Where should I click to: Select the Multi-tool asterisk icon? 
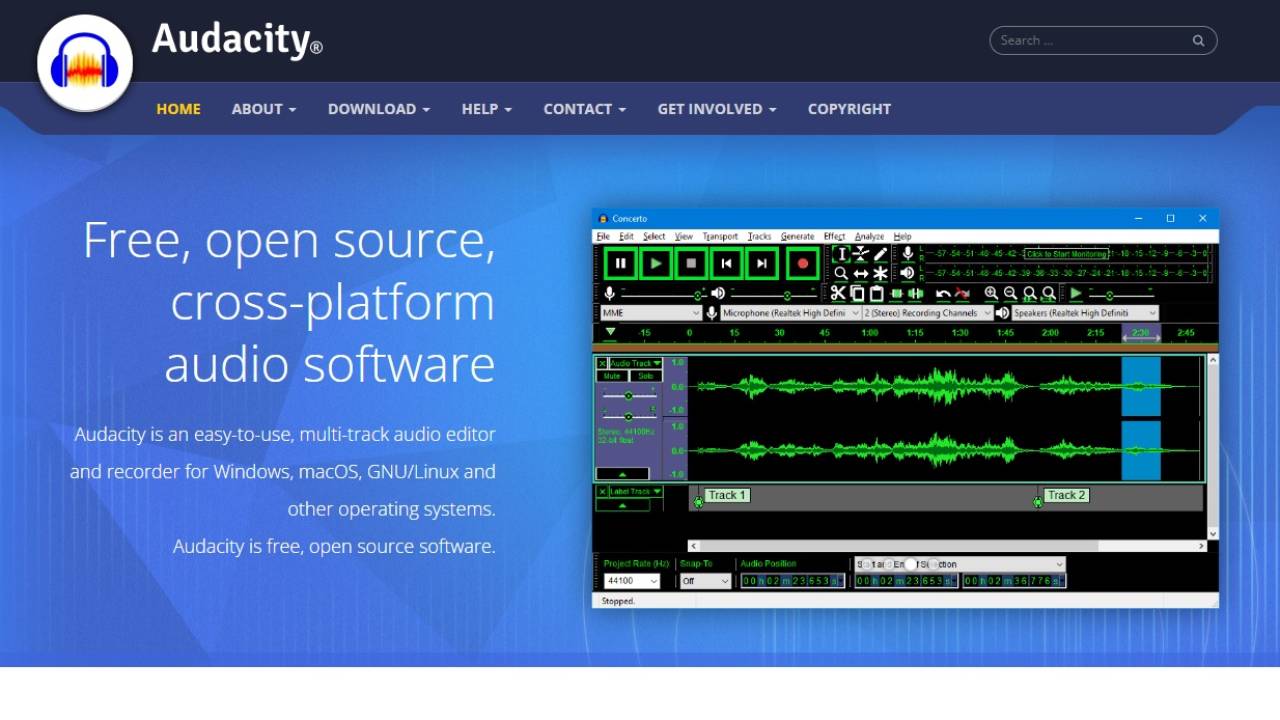880,273
